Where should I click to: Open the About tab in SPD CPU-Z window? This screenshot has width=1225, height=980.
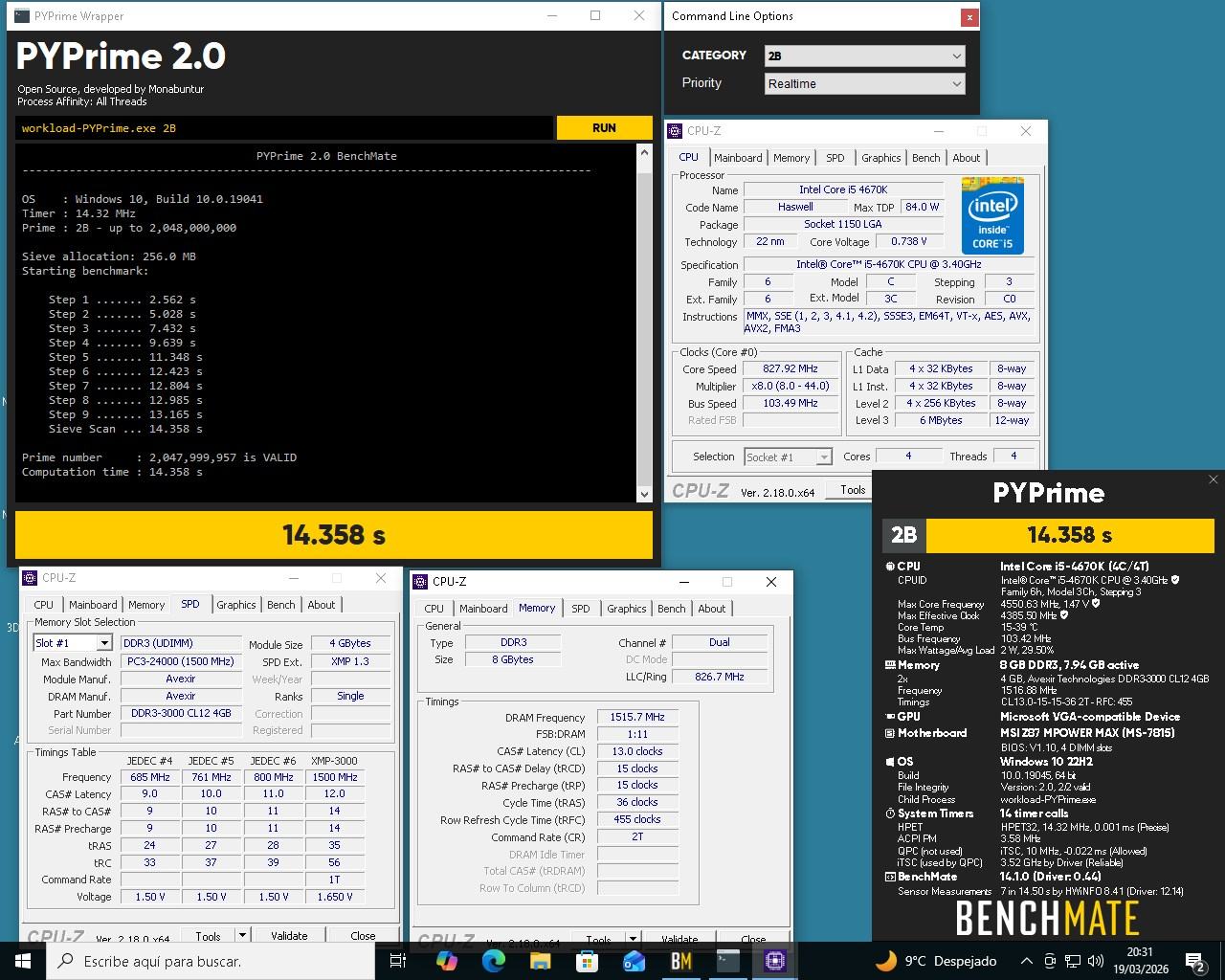pyautogui.click(x=322, y=605)
